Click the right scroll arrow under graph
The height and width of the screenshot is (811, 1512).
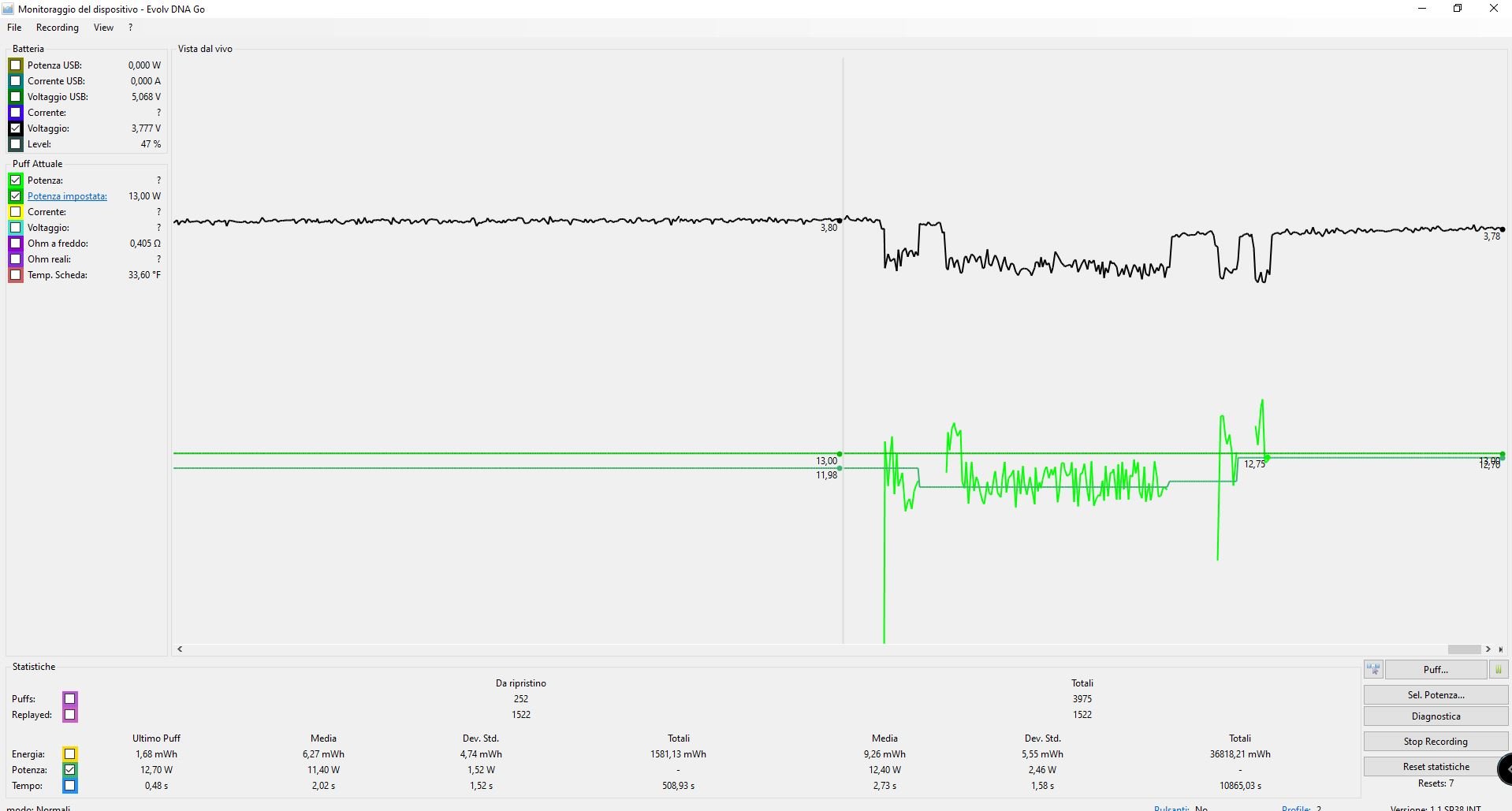click(1488, 649)
